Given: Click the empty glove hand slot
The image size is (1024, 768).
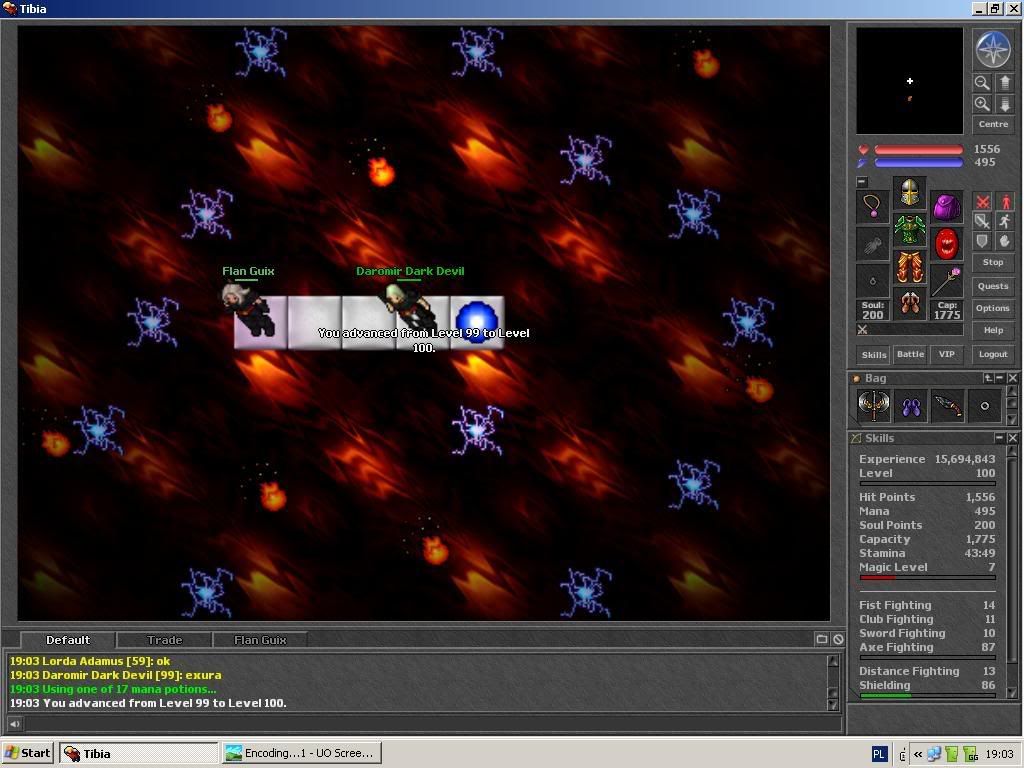Looking at the screenshot, I should click(x=872, y=244).
